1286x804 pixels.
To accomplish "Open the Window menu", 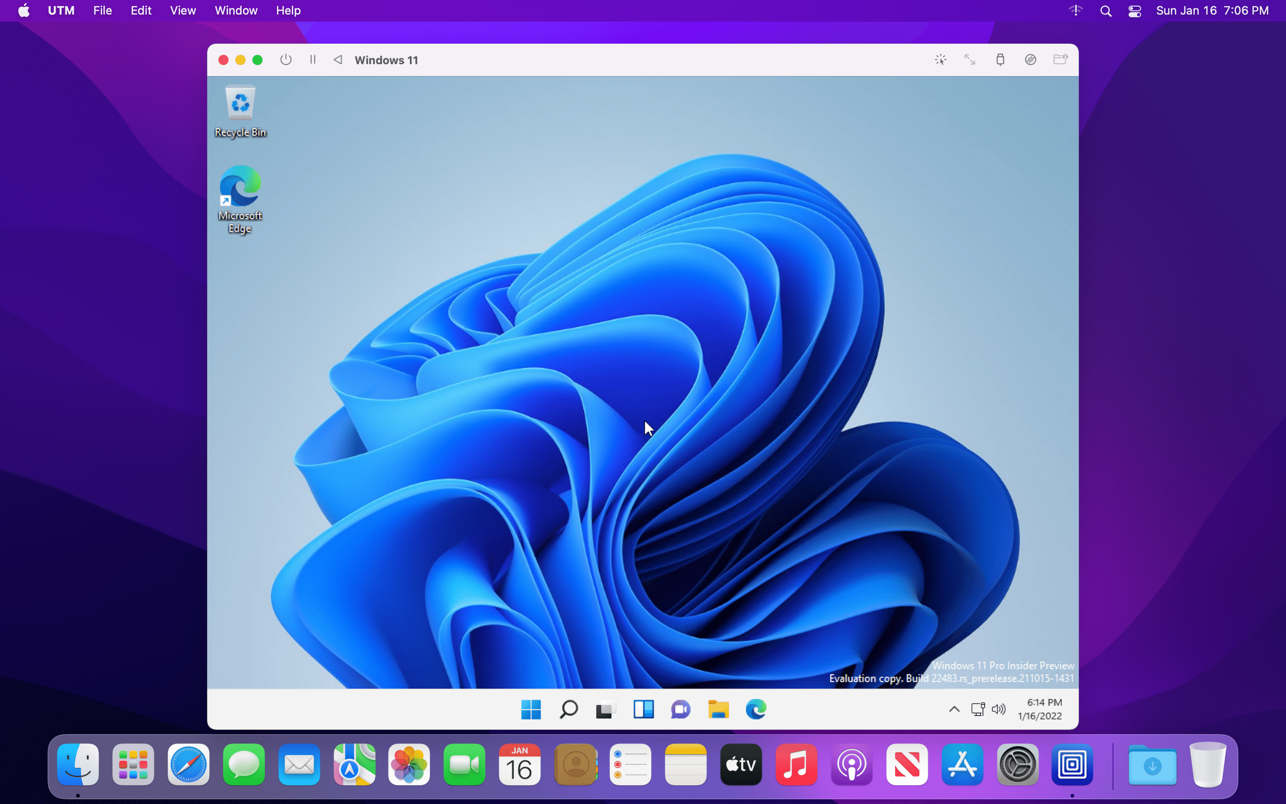I will click(x=236, y=11).
